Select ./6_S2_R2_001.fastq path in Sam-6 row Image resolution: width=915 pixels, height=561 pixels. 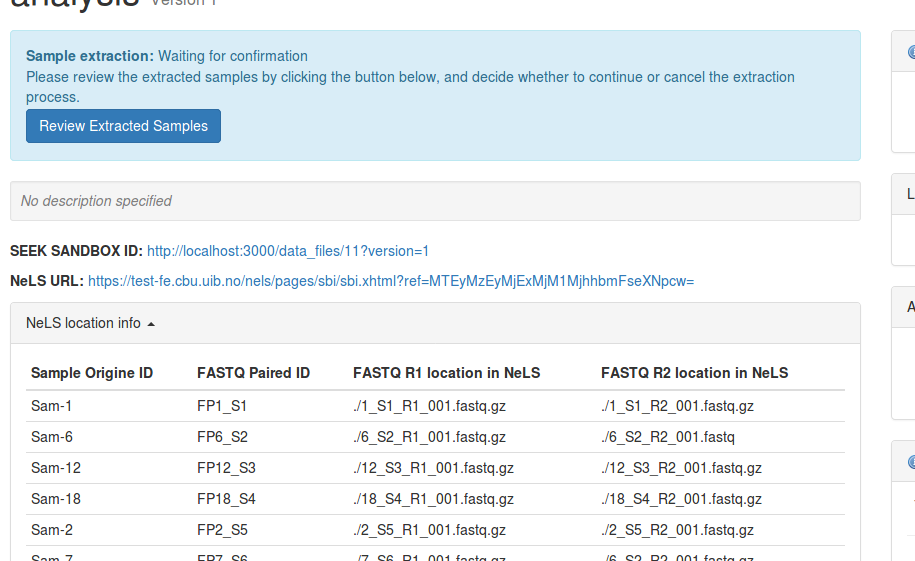pyautogui.click(x=668, y=437)
